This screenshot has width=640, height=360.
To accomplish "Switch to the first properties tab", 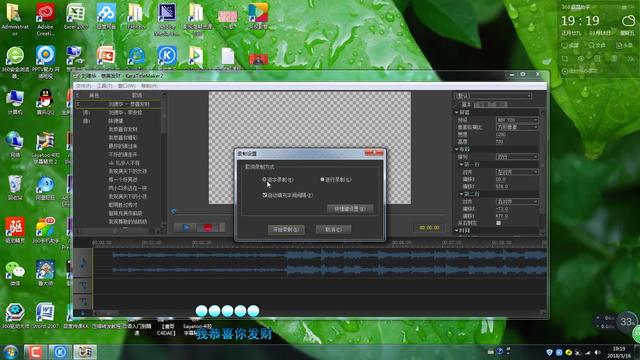I will pyautogui.click(x=466, y=104).
